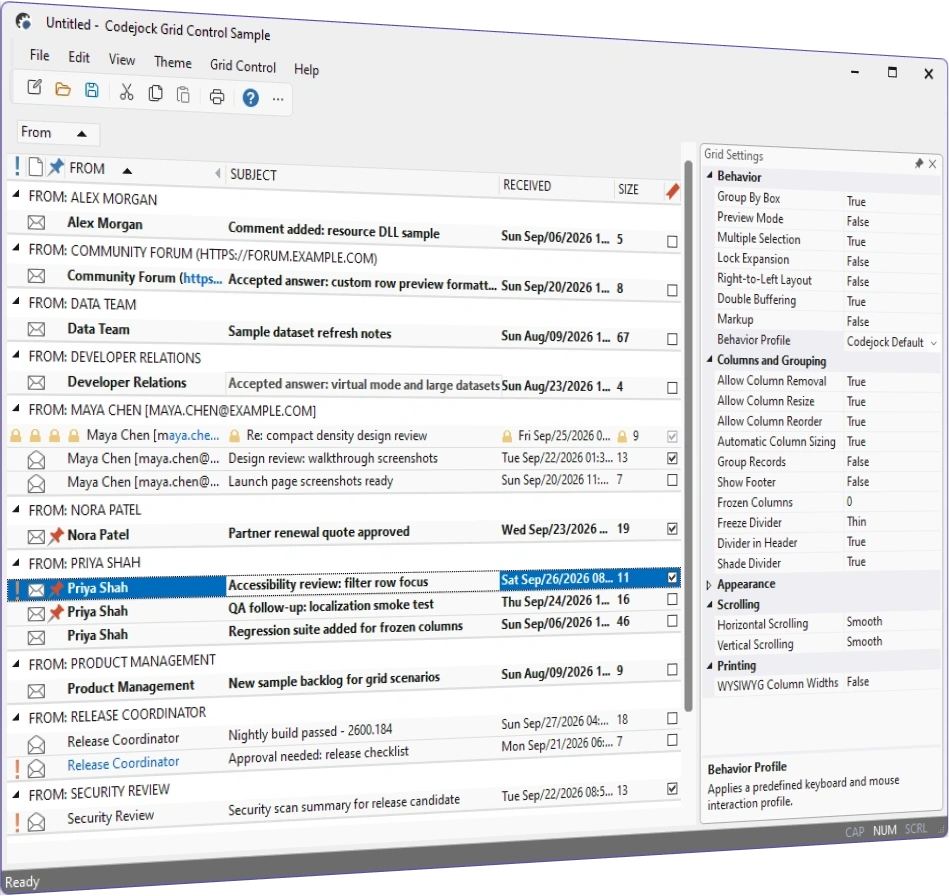This screenshot has height=896, width=949.
Task: Collapse the FROM: PRIYA SHAH group
Action: pyautogui.click(x=16, y=561)
